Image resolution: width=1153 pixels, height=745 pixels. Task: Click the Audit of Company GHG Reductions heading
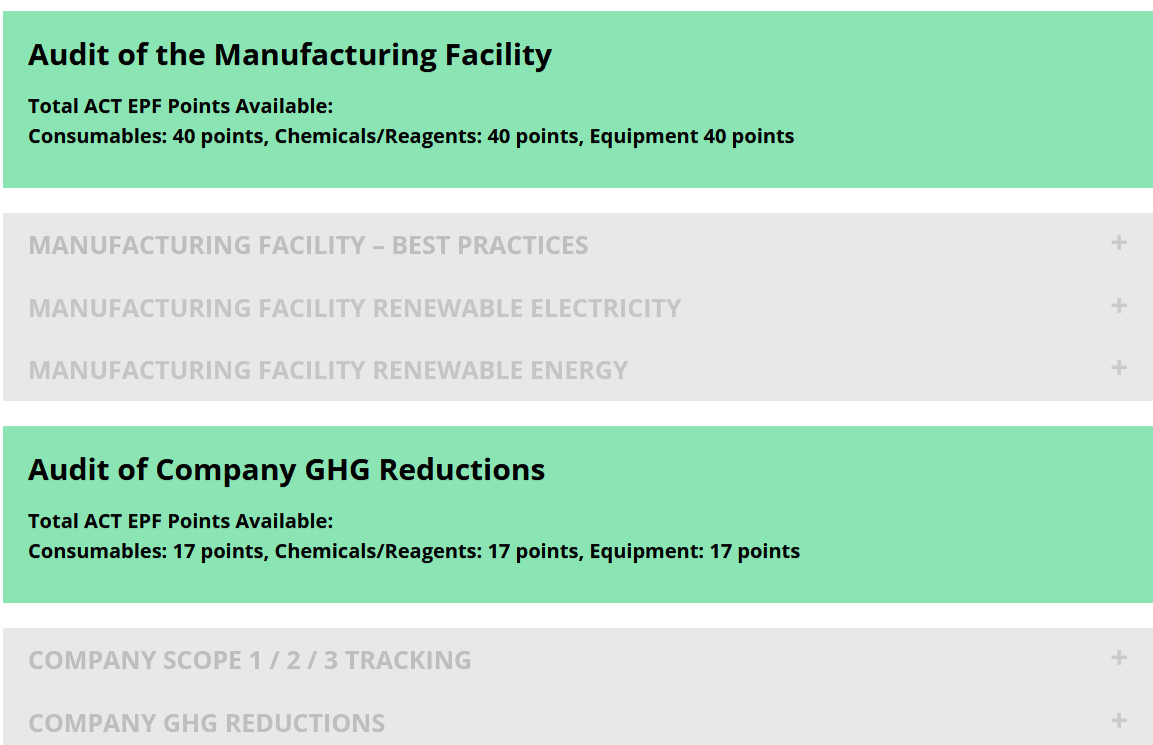[x=286, y=469]
